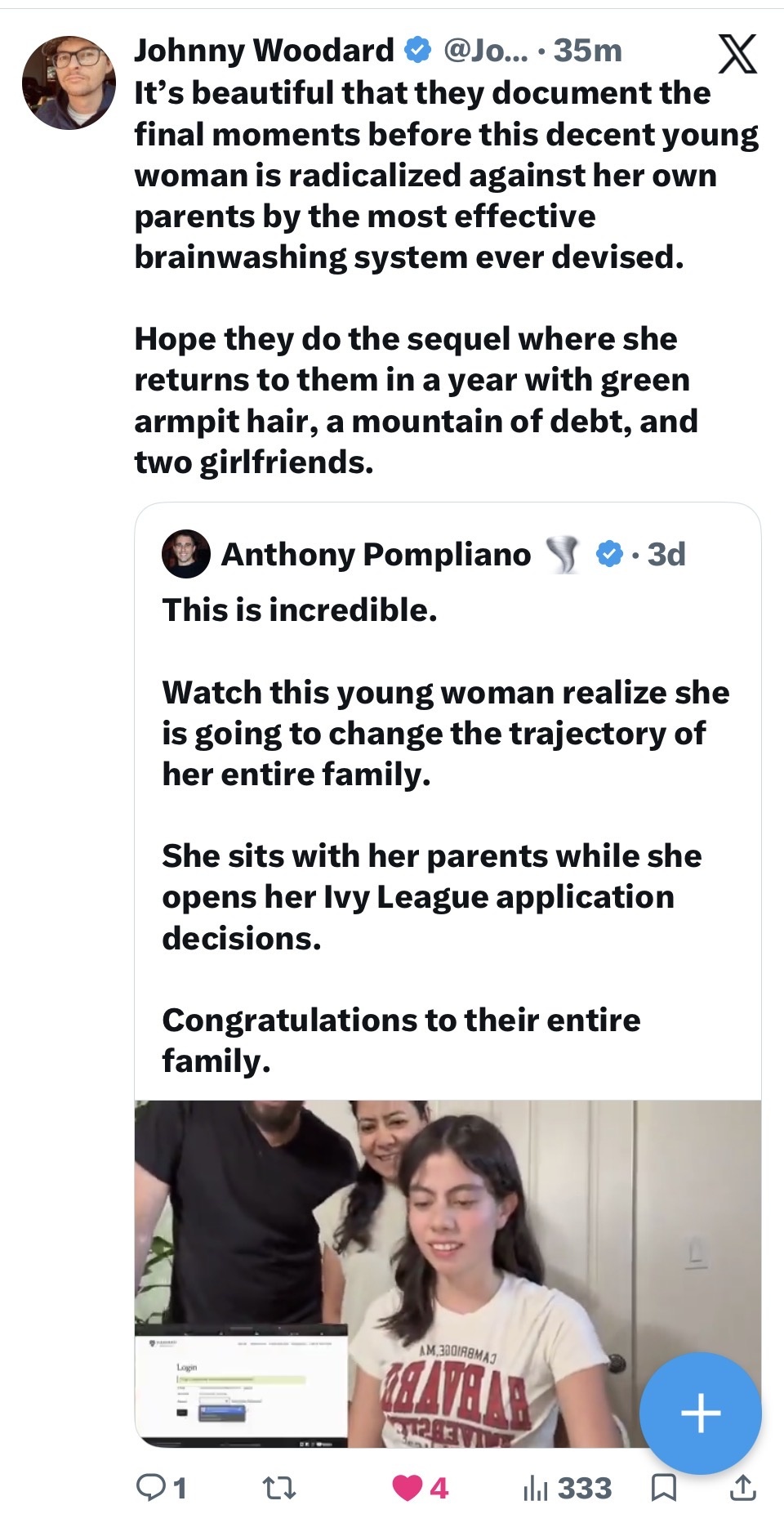Viewport: 784px width, 1523px height.
Task: Tap the tornado emoji beside Pompliano
Action: pos(563,554)
